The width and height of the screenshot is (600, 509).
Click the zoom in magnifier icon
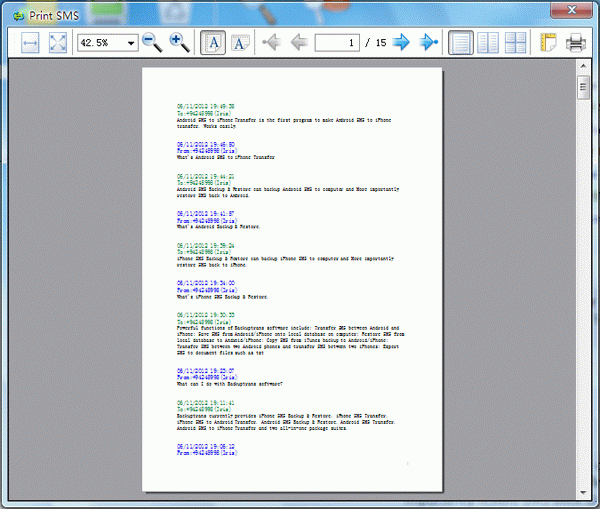pyautogui.click(x=179, y=42)
